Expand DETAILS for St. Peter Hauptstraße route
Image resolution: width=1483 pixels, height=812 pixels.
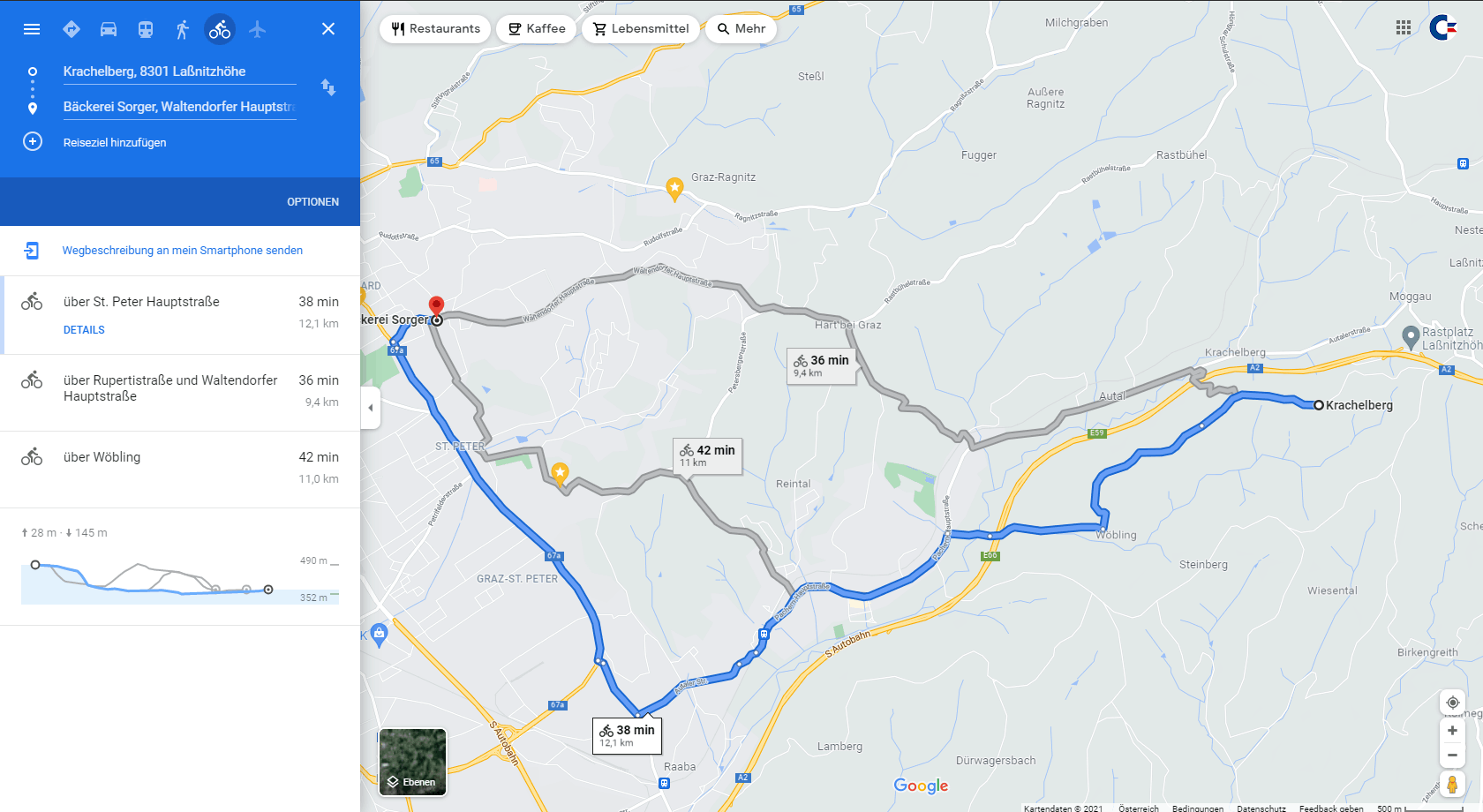tap(84, 330)
